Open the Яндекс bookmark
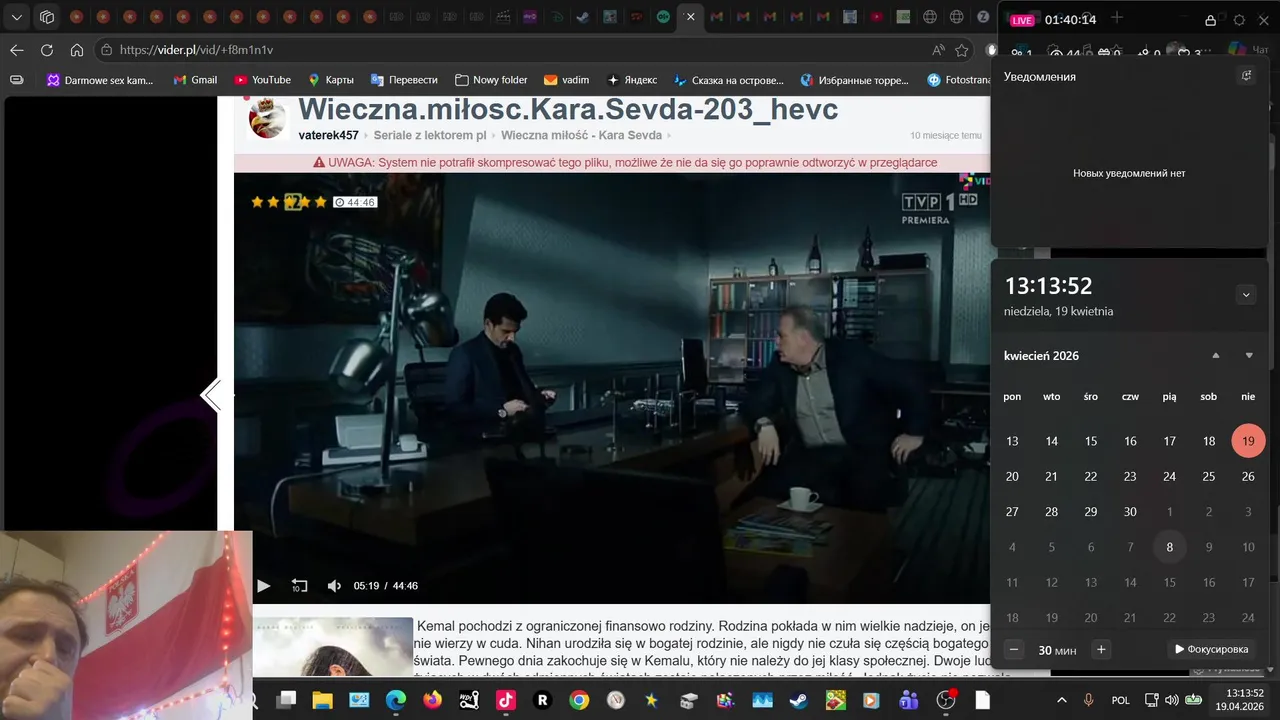 coord(631,80)
